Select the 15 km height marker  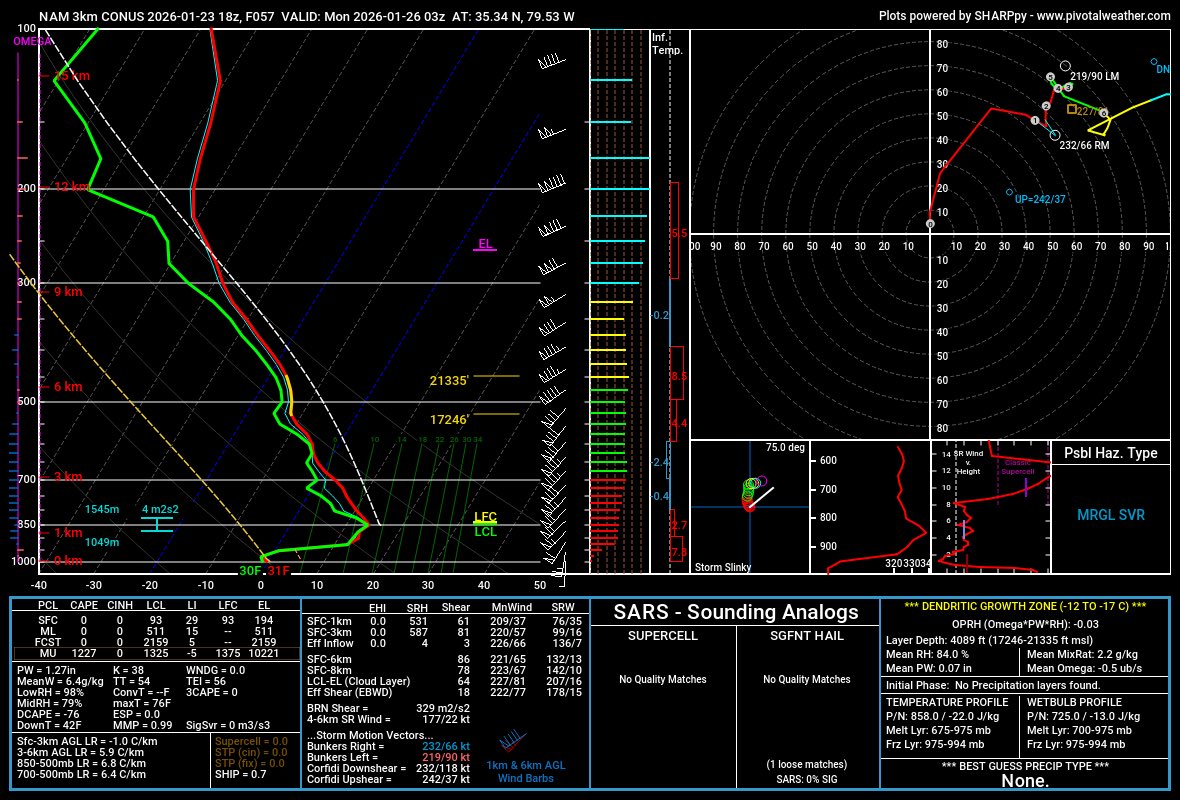71,76
